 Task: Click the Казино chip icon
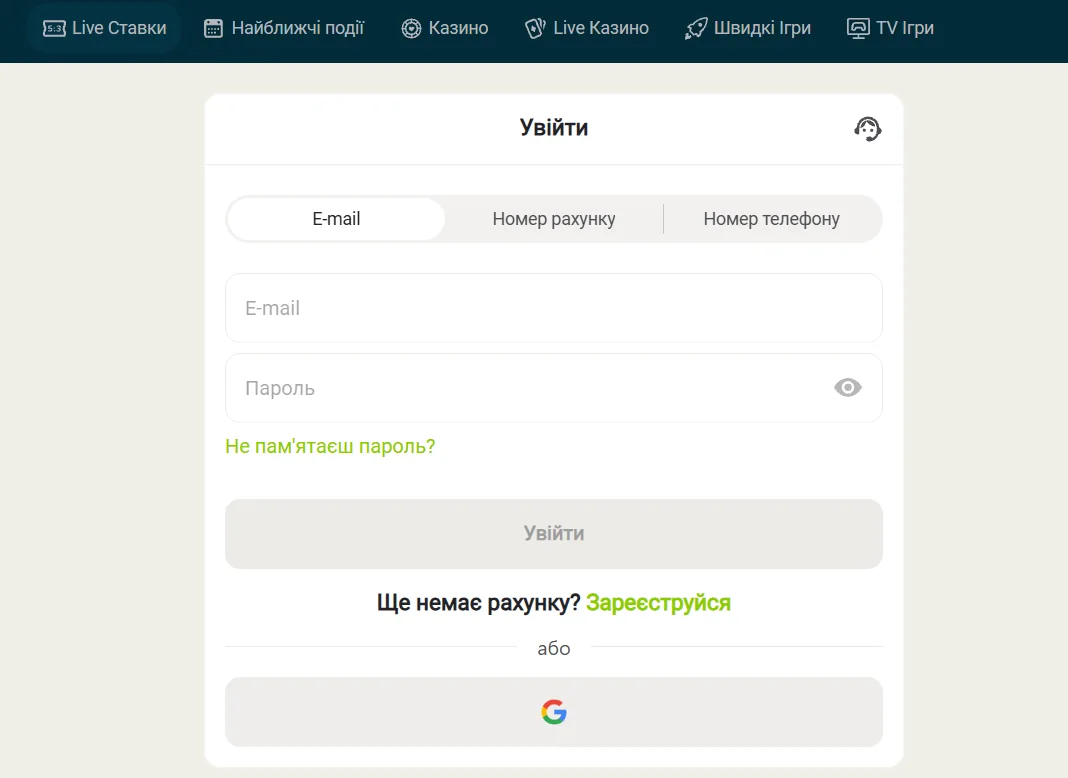(411, 28)
